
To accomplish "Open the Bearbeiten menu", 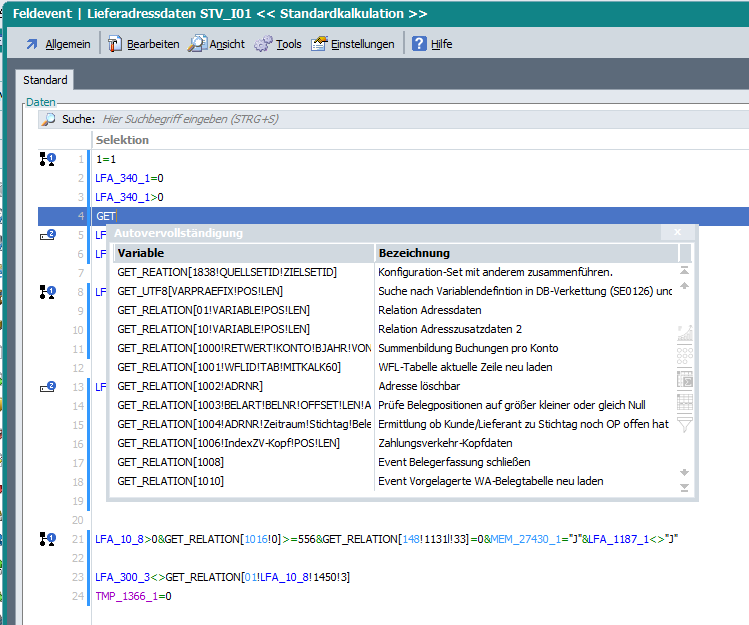I will click(x=144, y=44).
